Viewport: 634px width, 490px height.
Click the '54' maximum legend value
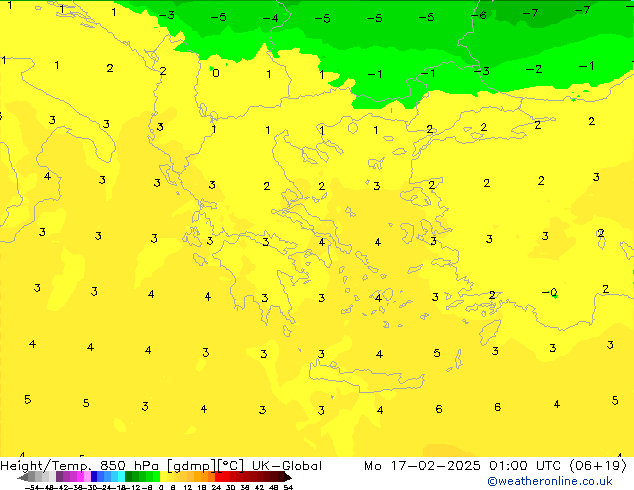point(288,487)
